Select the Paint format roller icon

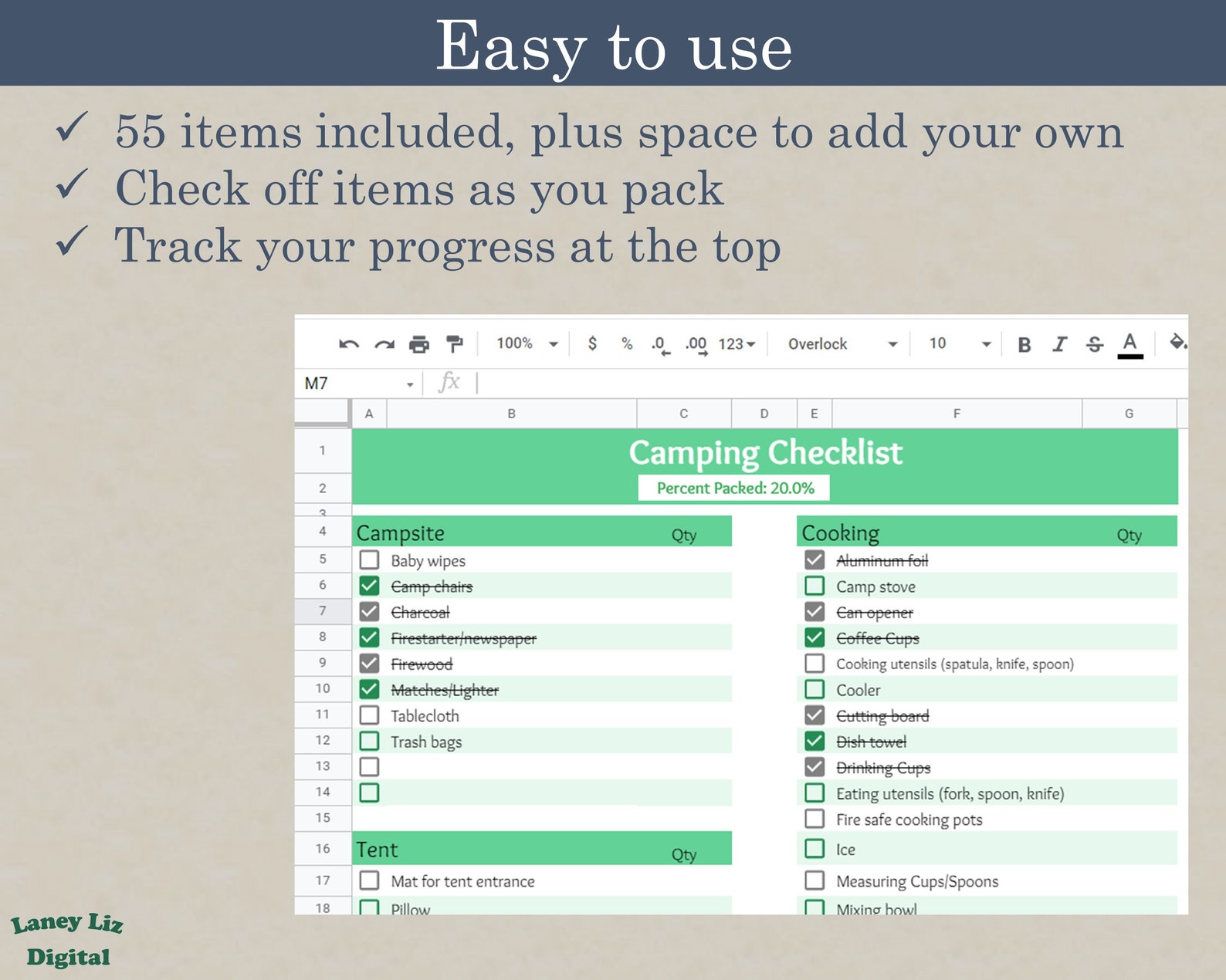coord(455,344)
